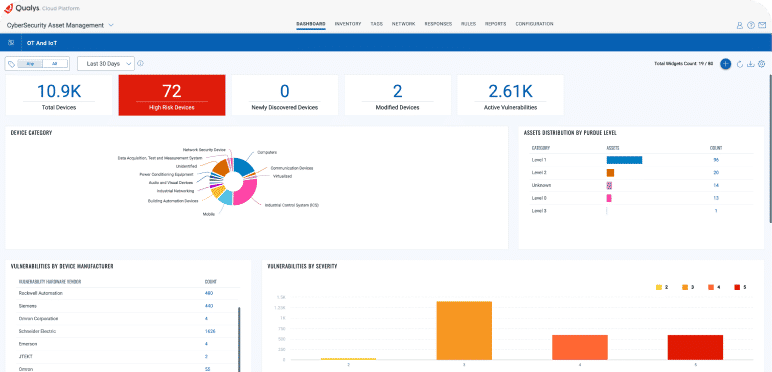Open the dashboard list icon beside OT And IoT

point(11,43)
